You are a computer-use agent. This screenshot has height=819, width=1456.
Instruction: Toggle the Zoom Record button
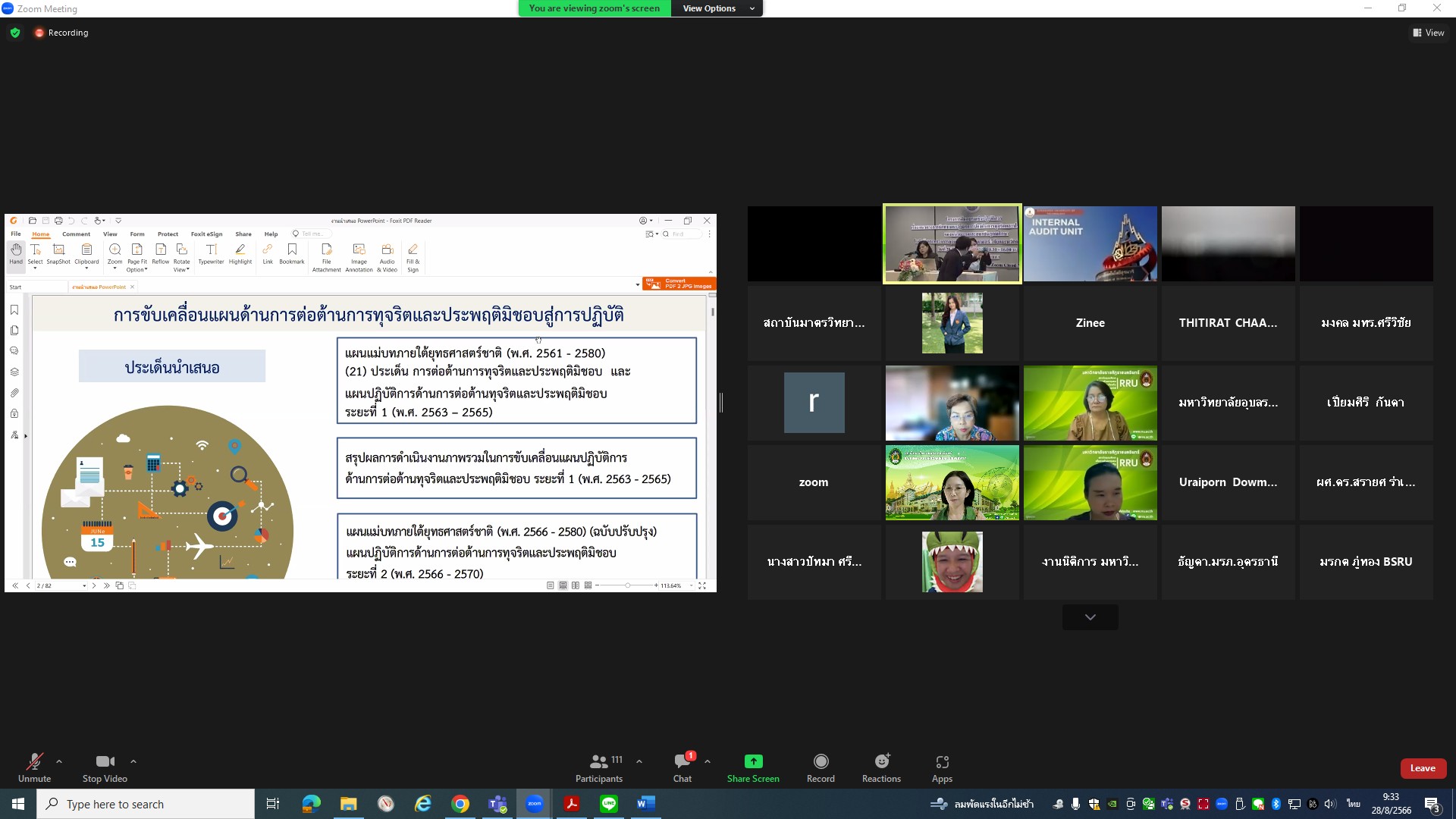click(821, 767)
